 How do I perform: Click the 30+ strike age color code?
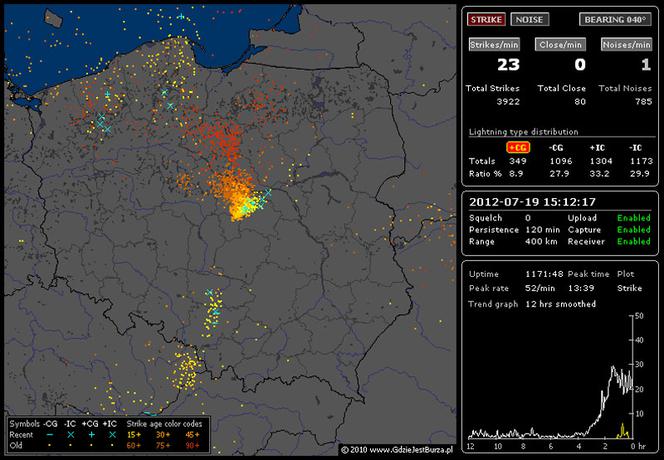(163, 435)
